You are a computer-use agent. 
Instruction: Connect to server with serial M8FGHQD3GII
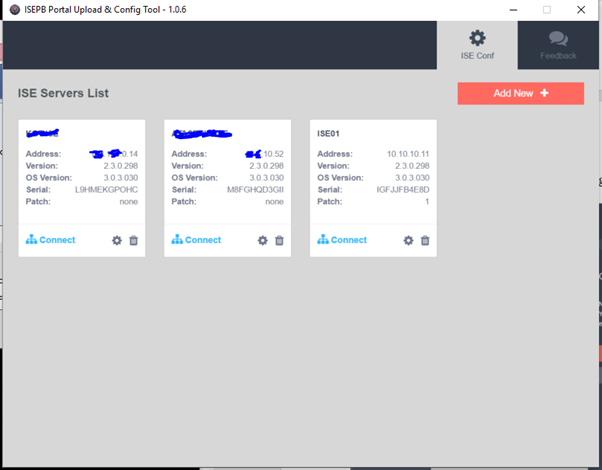196,240
